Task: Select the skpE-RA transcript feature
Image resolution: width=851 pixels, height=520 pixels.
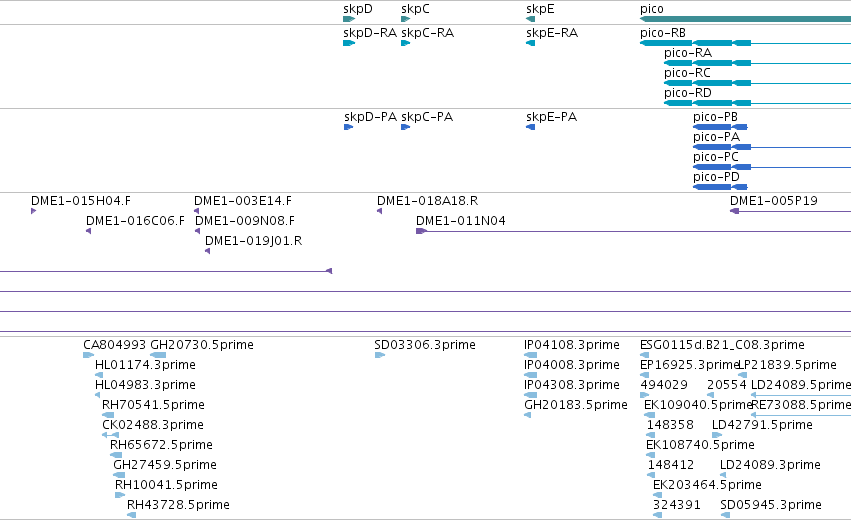Action: (530, 43)
